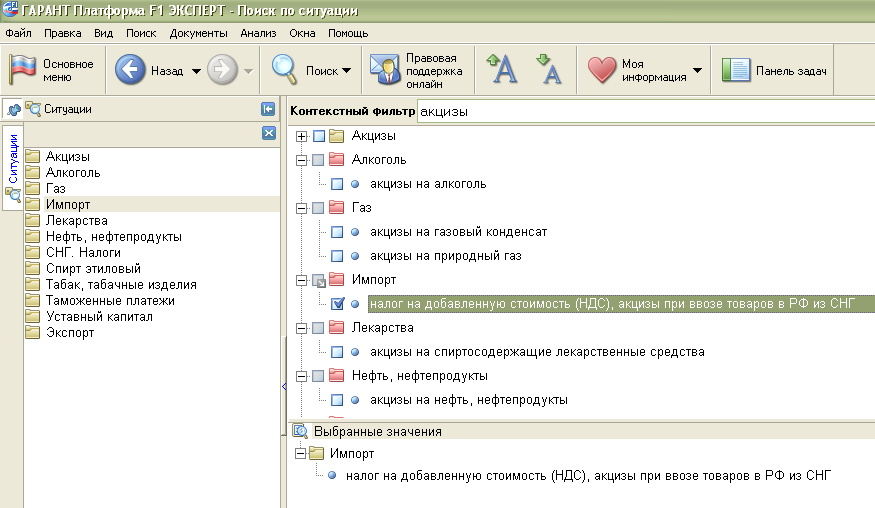
Task: Check the Алкоголь folder checkbox
Action: point(318,160)
